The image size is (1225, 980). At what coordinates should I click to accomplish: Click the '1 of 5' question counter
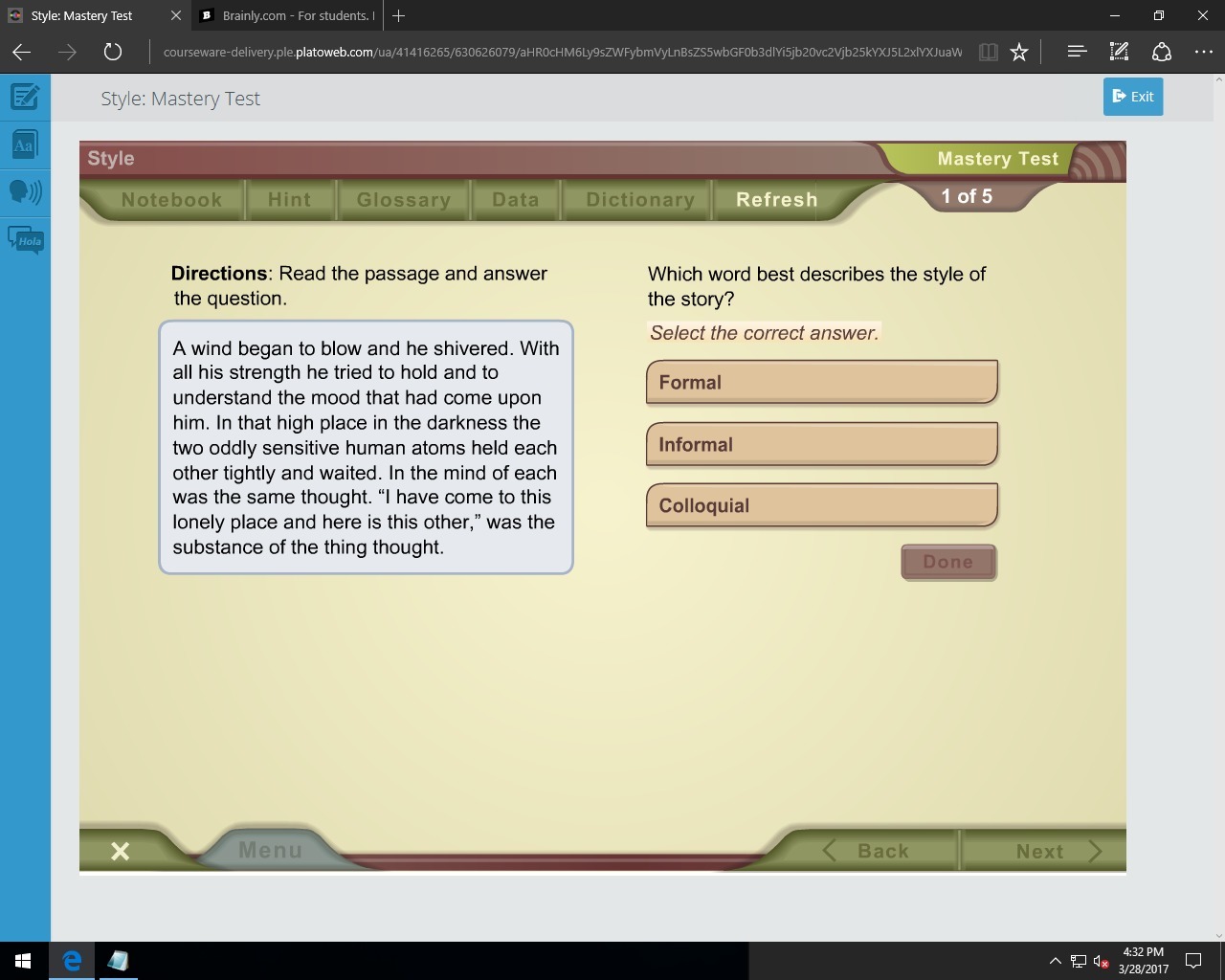pos(967,196)
